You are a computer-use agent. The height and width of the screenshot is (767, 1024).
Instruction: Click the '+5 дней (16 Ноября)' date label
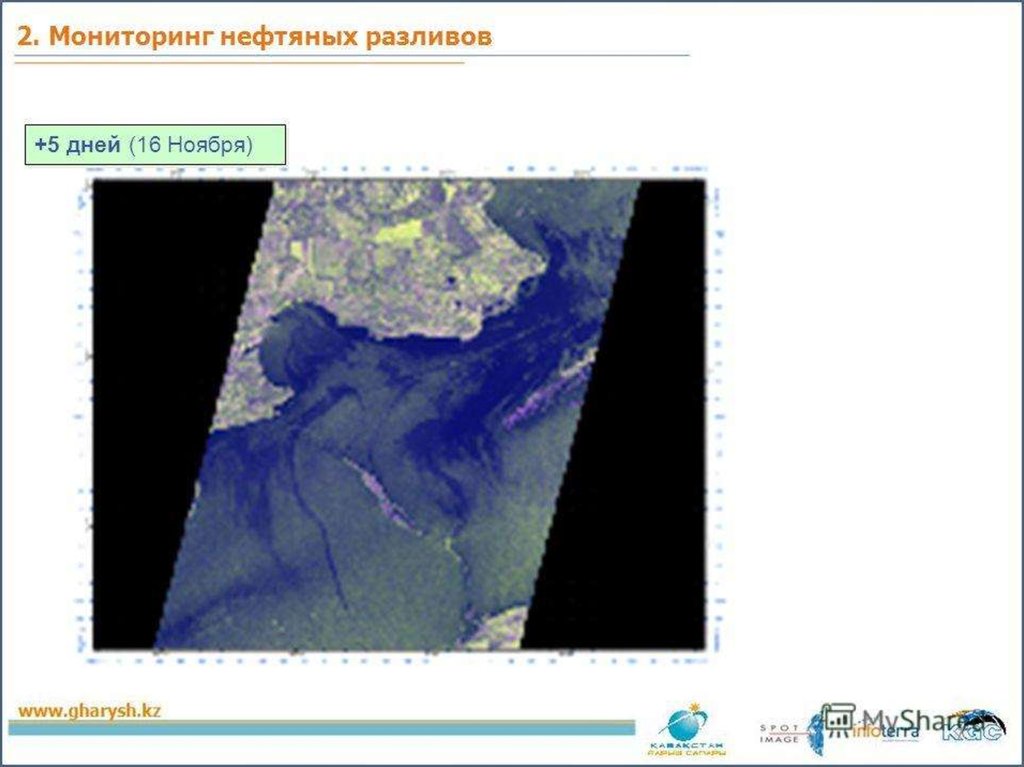155,145
